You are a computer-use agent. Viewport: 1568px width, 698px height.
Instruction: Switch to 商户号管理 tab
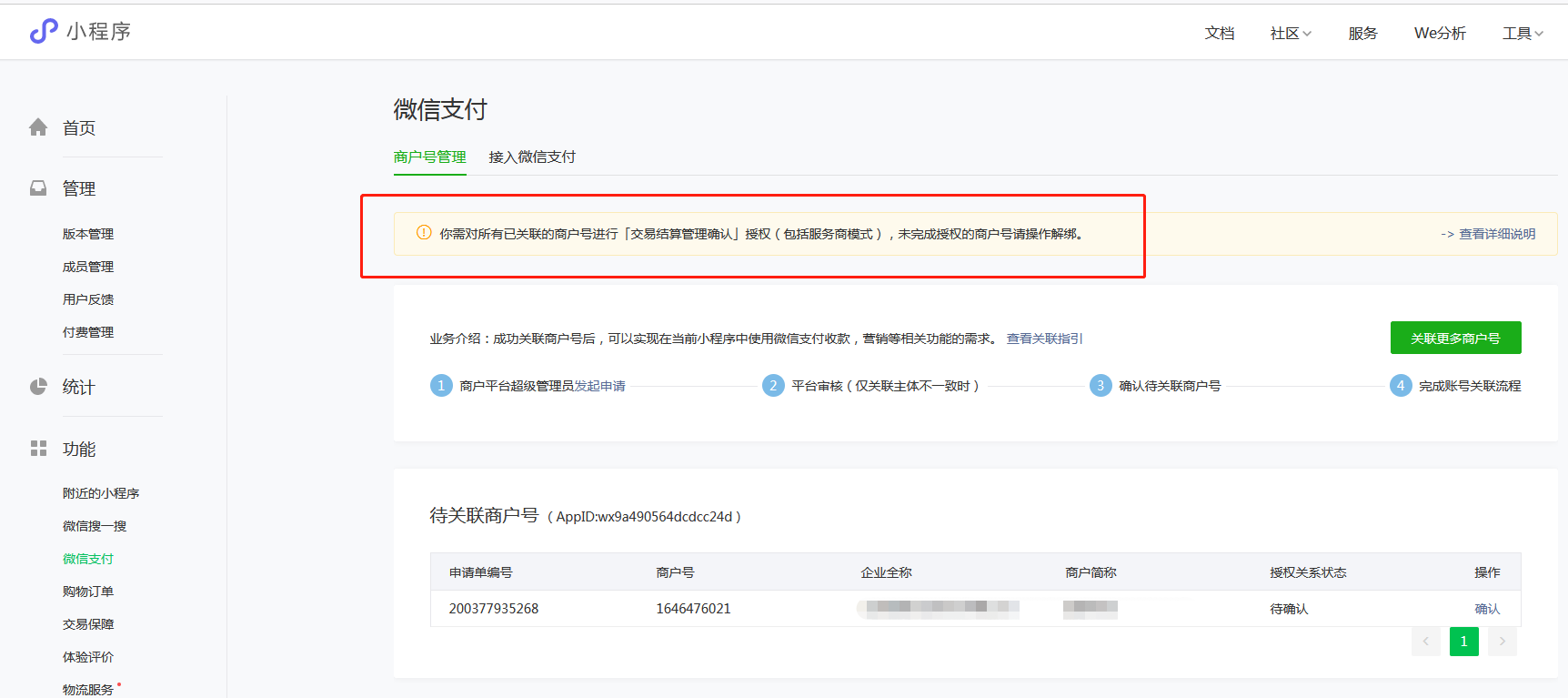[x=429, y=157]
